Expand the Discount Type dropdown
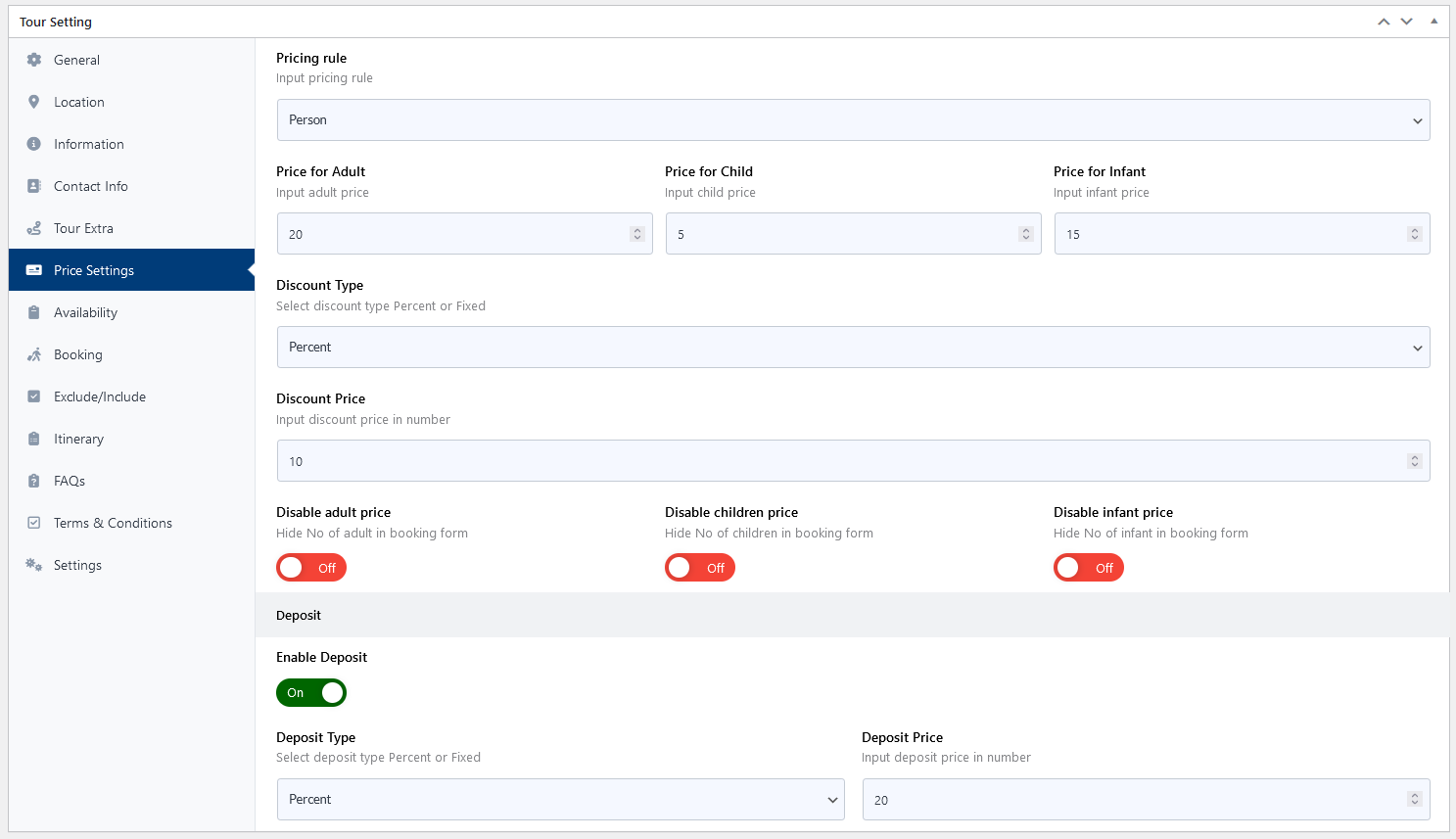Viewport: 1456px width, 839px height. tap(852, 347)
